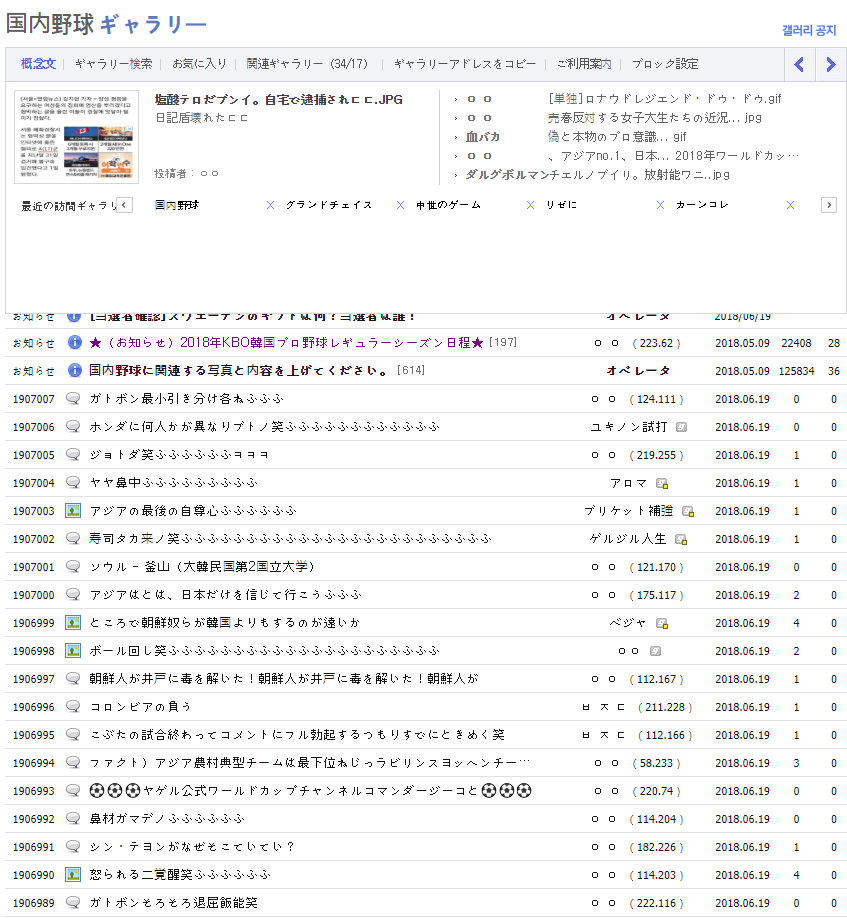
Task: Switch to the 概念文 tab
Action: (37, 64)
